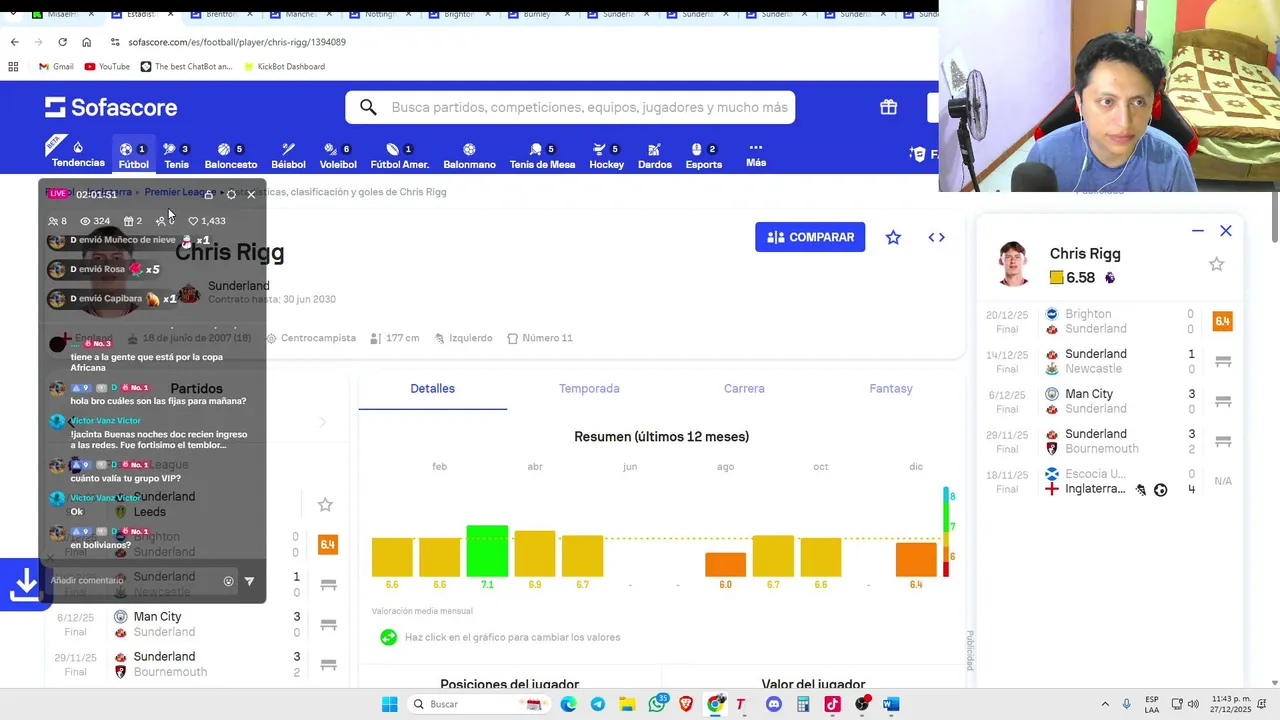Open Sunderland vs Newcastle match in side panel
Viewport: 1280px width, 720px height.
click(1108, 361)
